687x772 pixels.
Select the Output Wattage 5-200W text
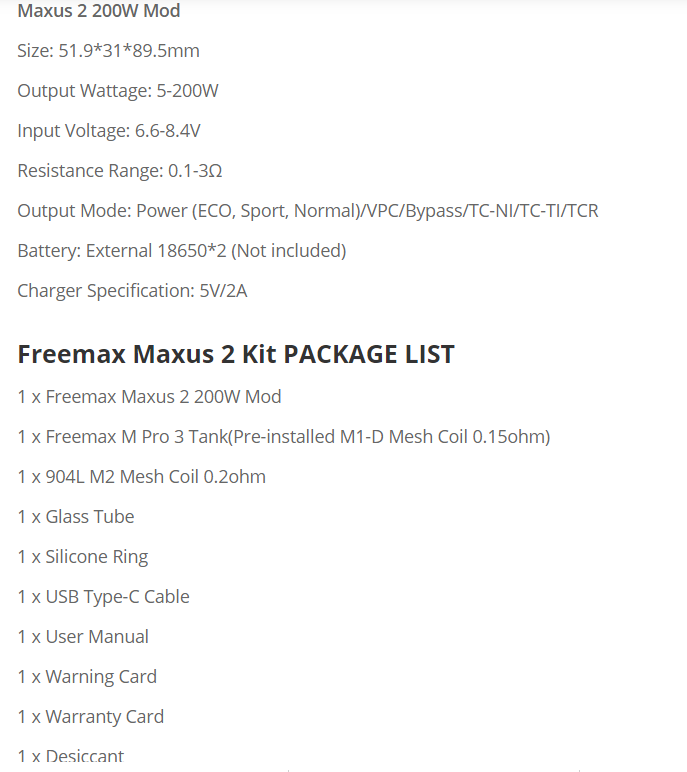[x=118, y=91]
